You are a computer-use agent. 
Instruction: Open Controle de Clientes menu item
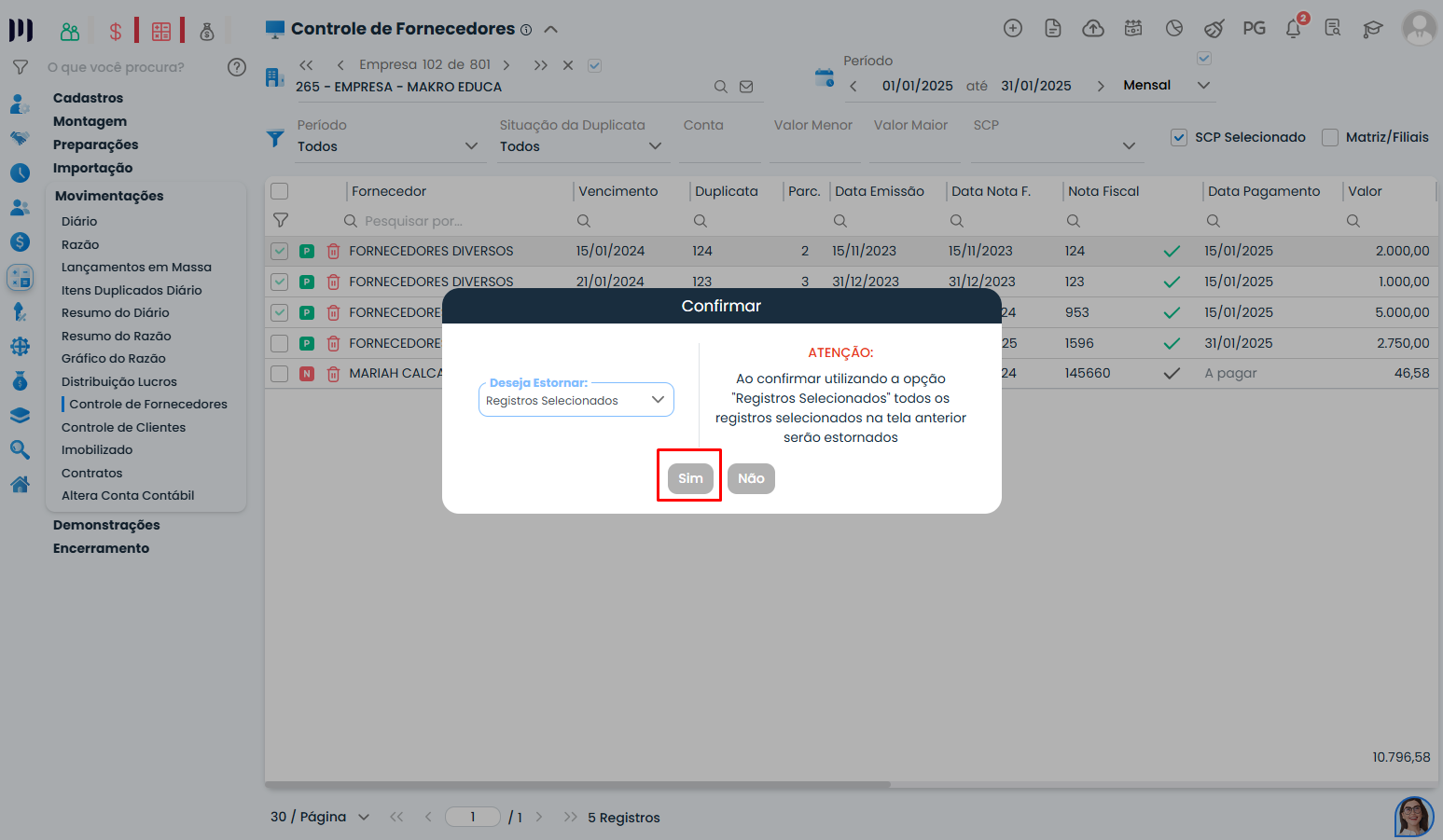point(123,427)
